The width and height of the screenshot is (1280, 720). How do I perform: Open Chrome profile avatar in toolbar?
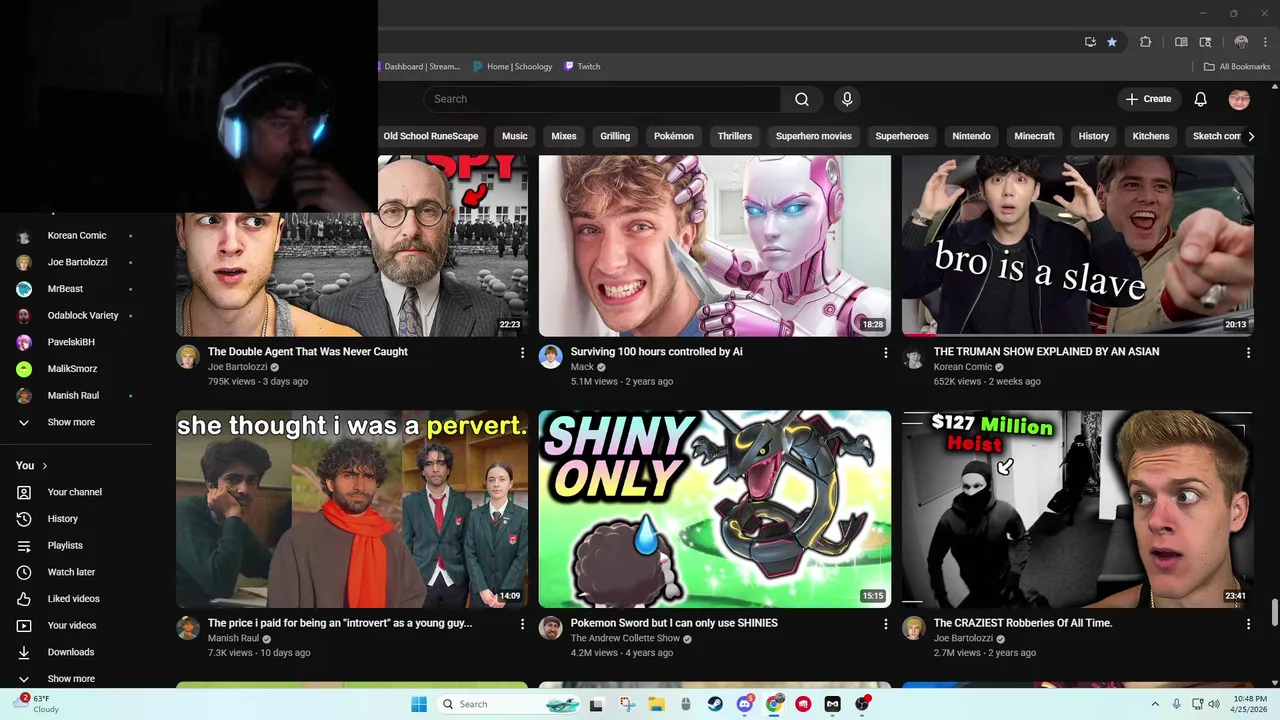[1241, 42]
